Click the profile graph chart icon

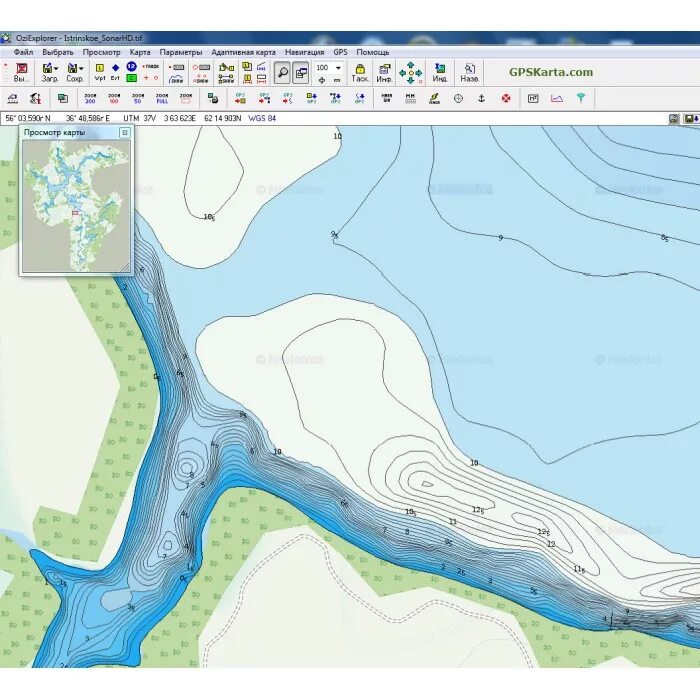[x=557, y=98]
